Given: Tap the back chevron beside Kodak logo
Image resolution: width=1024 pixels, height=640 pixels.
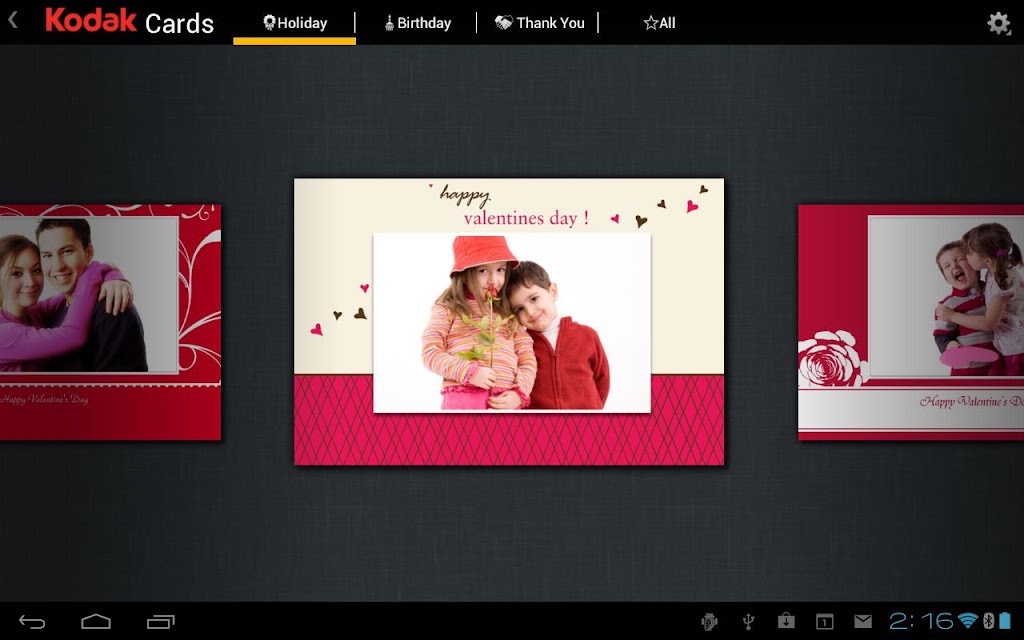Looking at the screenshot, I should click(12, 20).
